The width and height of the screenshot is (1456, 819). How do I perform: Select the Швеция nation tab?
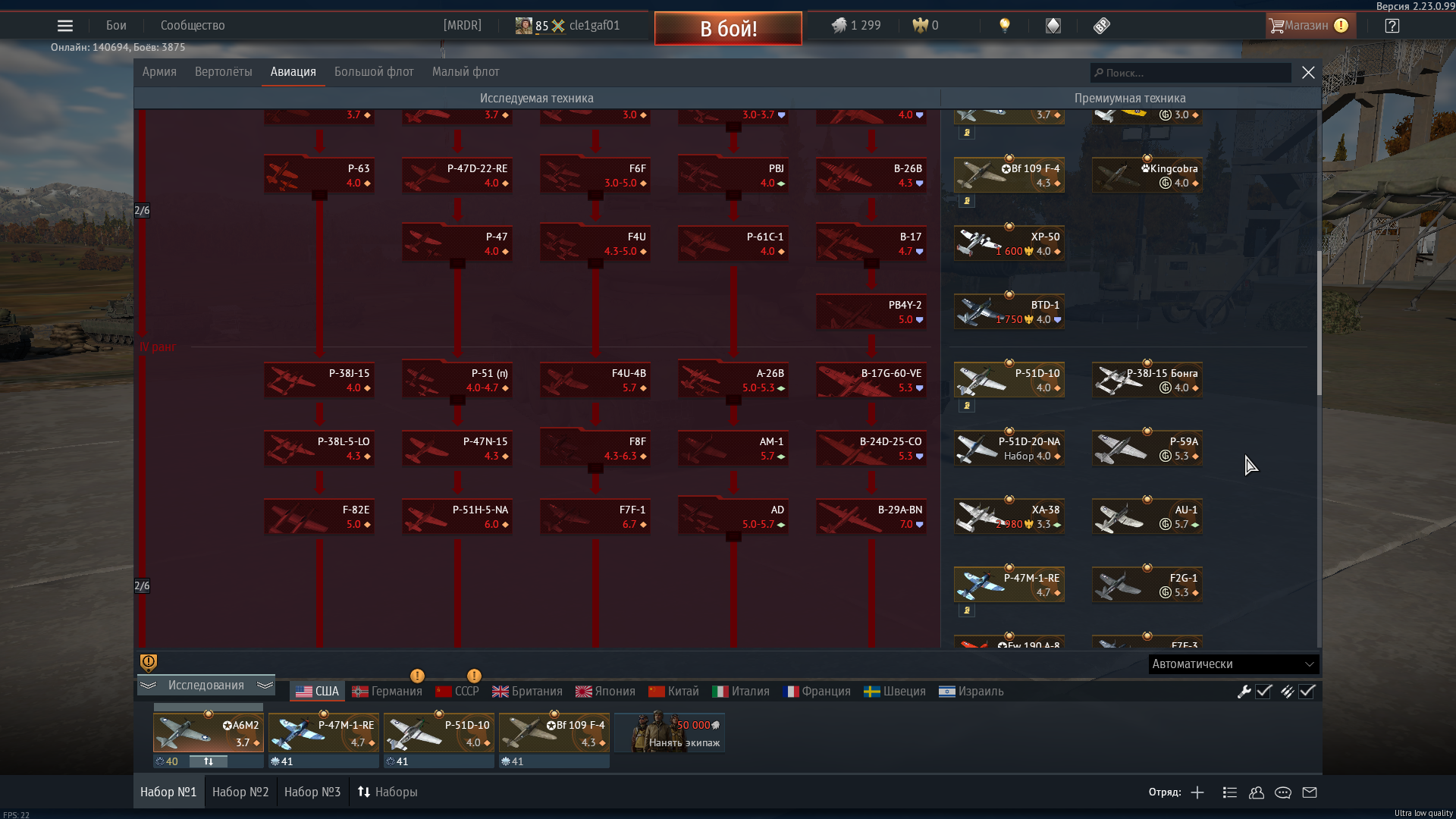895,692
